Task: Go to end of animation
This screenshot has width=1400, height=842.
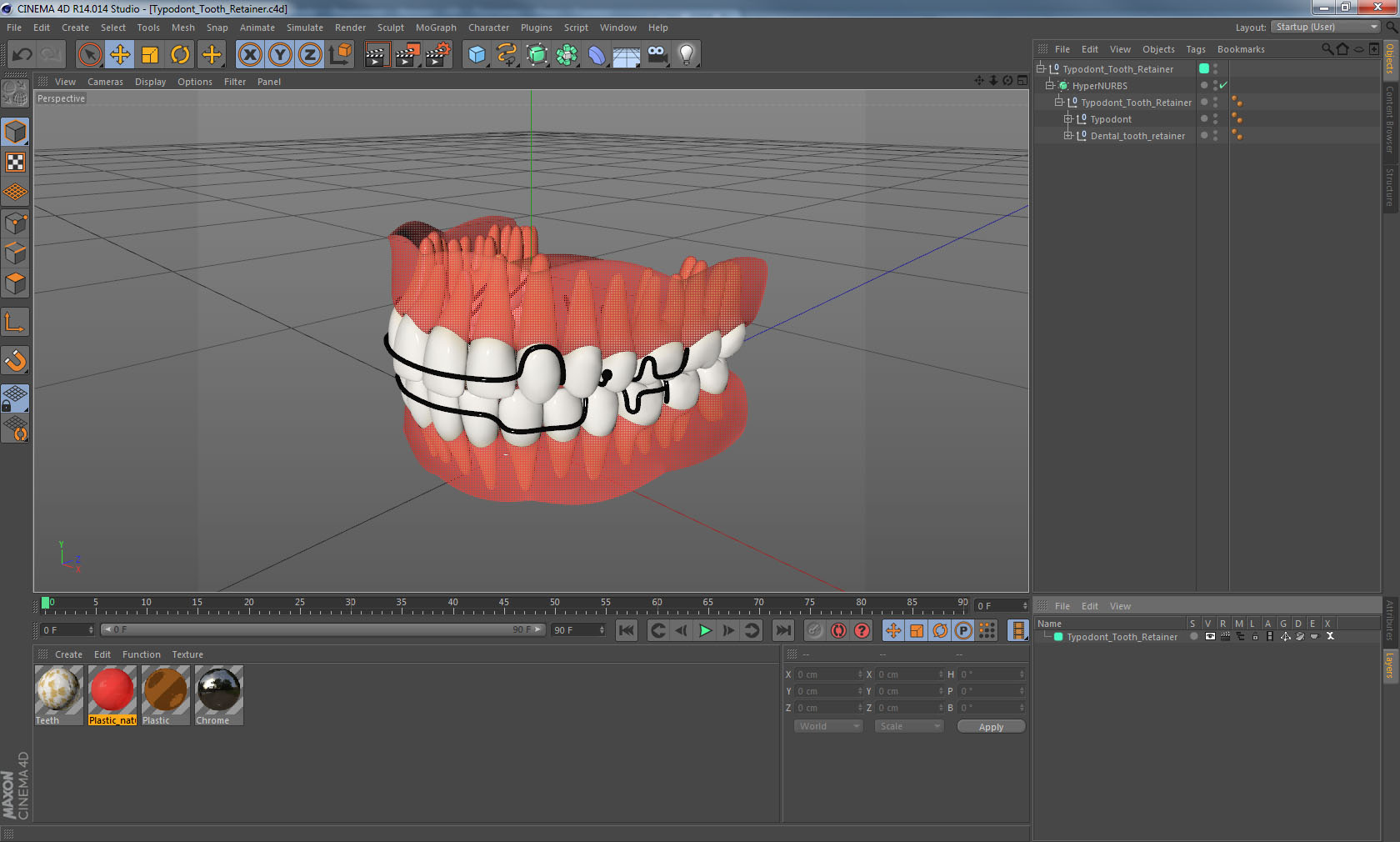Action: pos(782,630)
